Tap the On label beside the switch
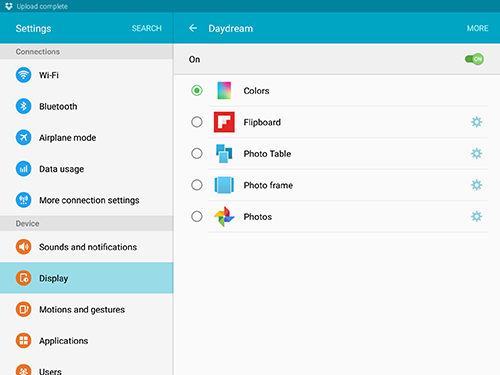500x375 pixels. [x=194, y=59]
